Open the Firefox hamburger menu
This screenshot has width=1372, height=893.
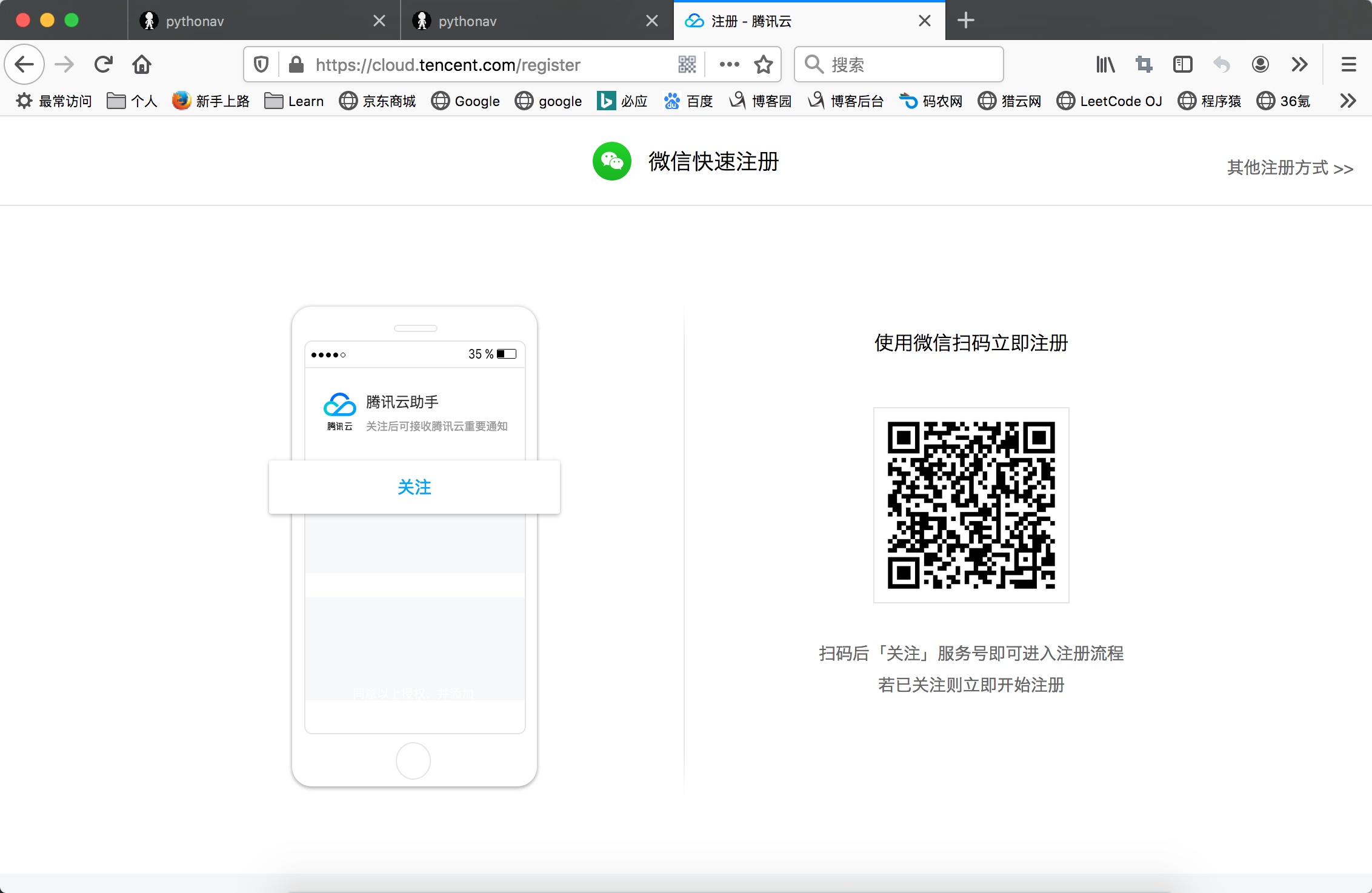[x=1349, y=64]
